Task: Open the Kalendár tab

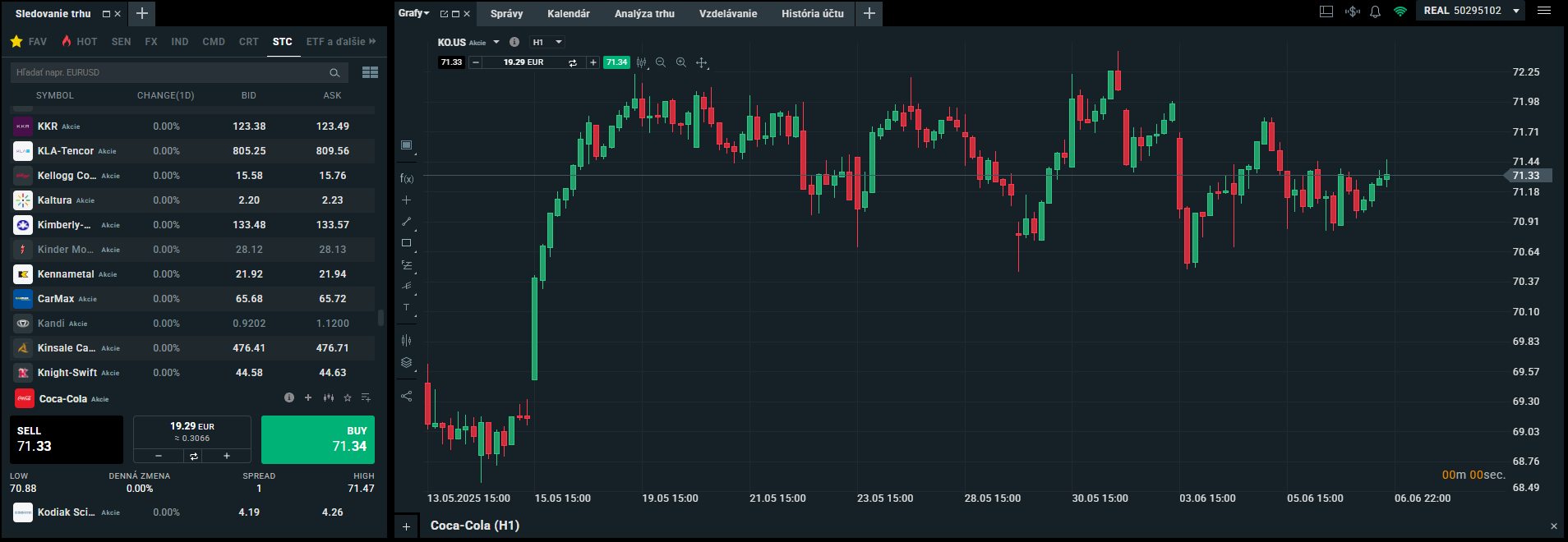Action: pyautogui.click(x=569, y=13)
